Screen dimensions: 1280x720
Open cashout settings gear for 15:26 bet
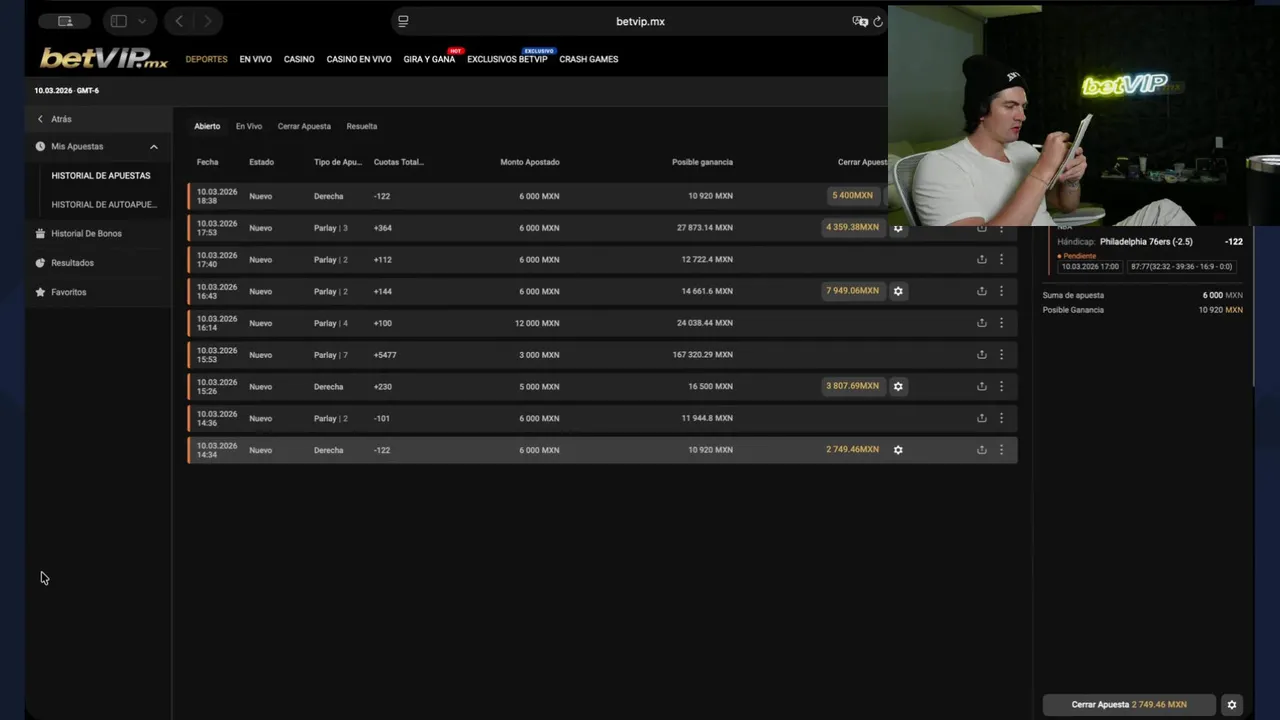click(898, 386)
